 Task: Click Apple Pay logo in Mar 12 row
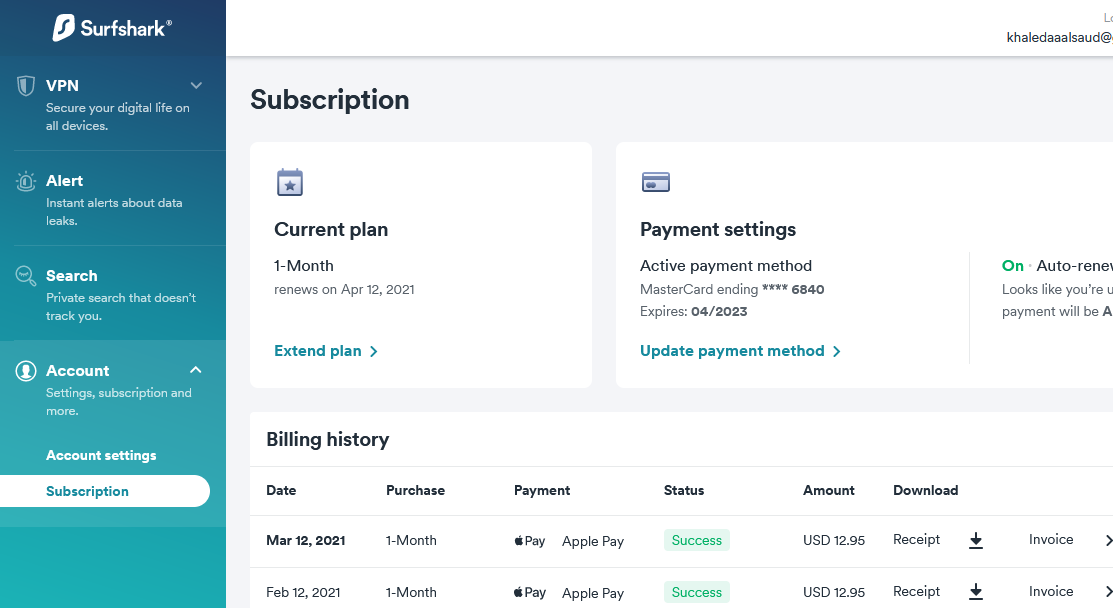tap(530, 541)
